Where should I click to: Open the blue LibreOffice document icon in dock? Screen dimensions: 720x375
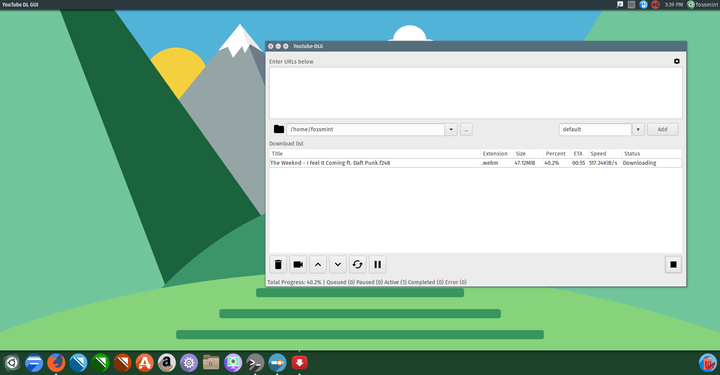[x=78, y=363]
